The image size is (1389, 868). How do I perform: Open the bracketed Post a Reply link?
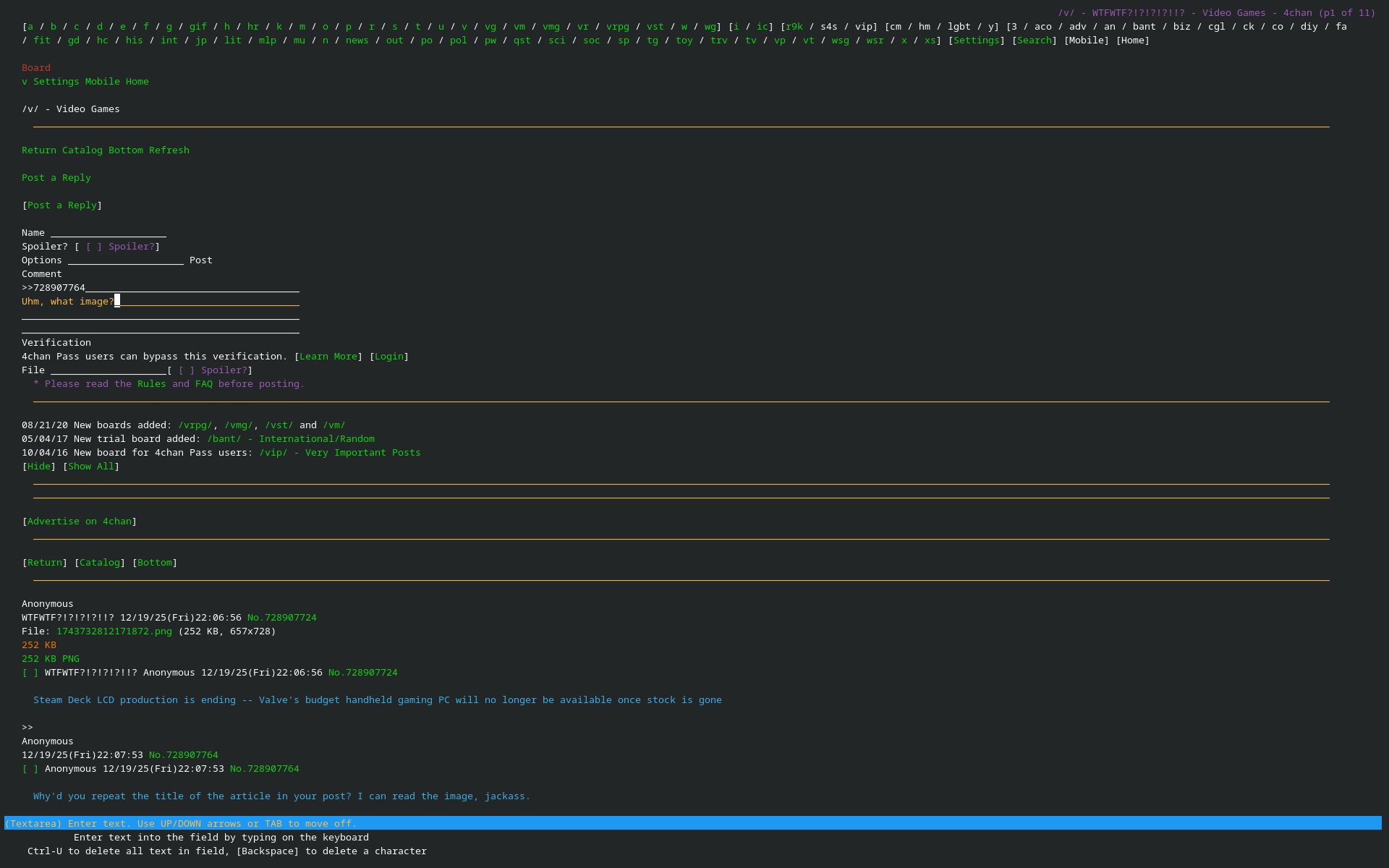tap(62, 205)
